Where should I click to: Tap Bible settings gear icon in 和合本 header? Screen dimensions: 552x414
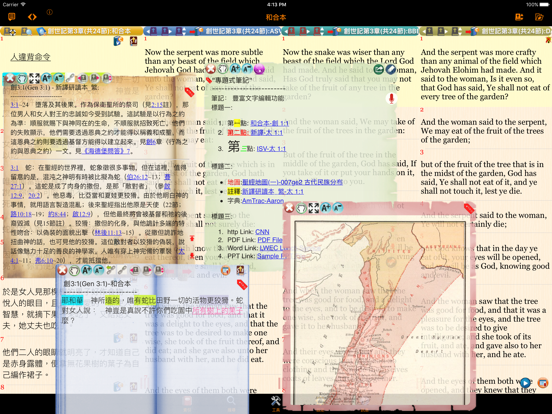pyautogui.click(x=10, y=31)
